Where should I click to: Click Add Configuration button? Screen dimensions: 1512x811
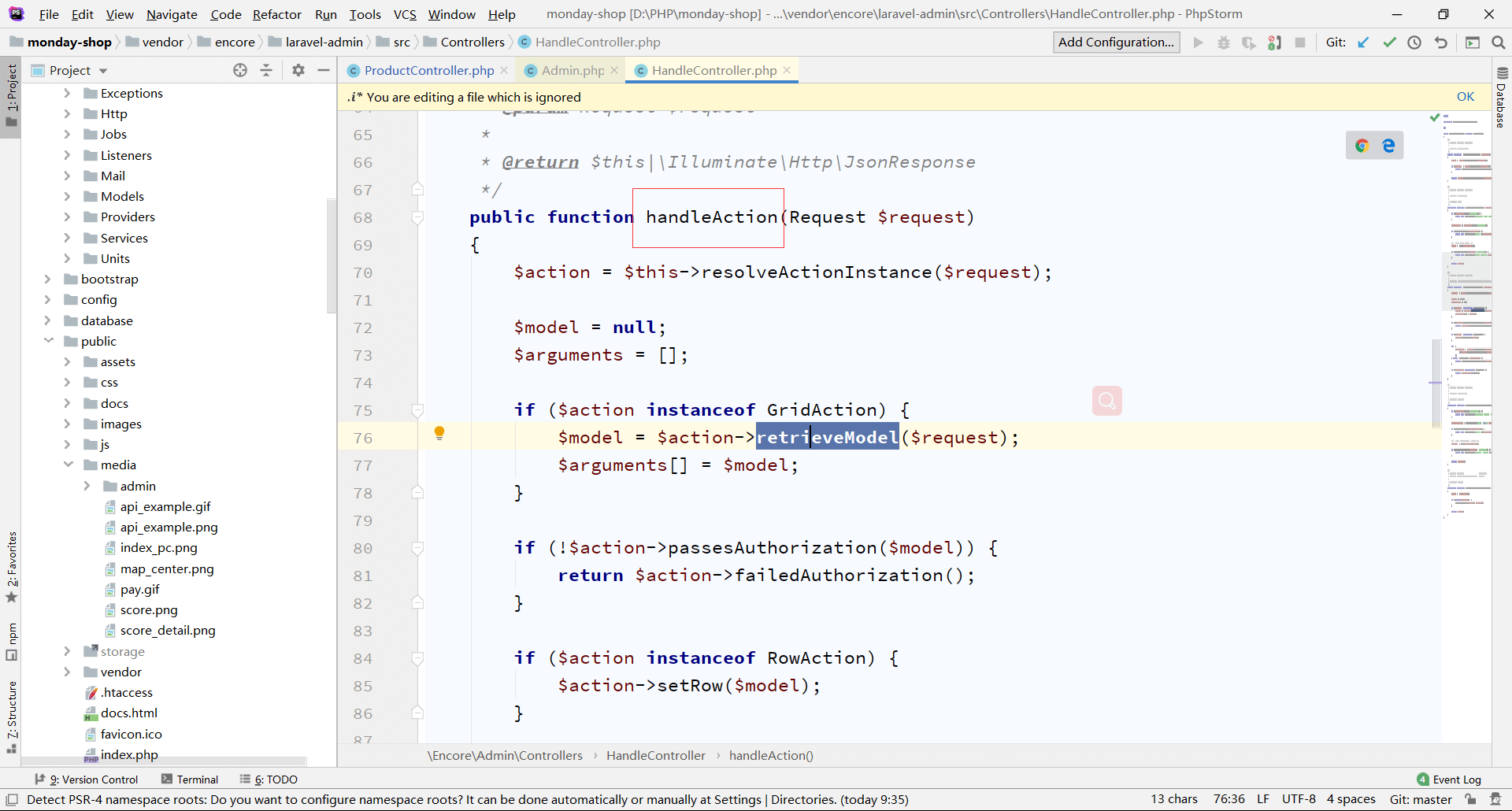pyautogui.click(x=1116, y=43)
